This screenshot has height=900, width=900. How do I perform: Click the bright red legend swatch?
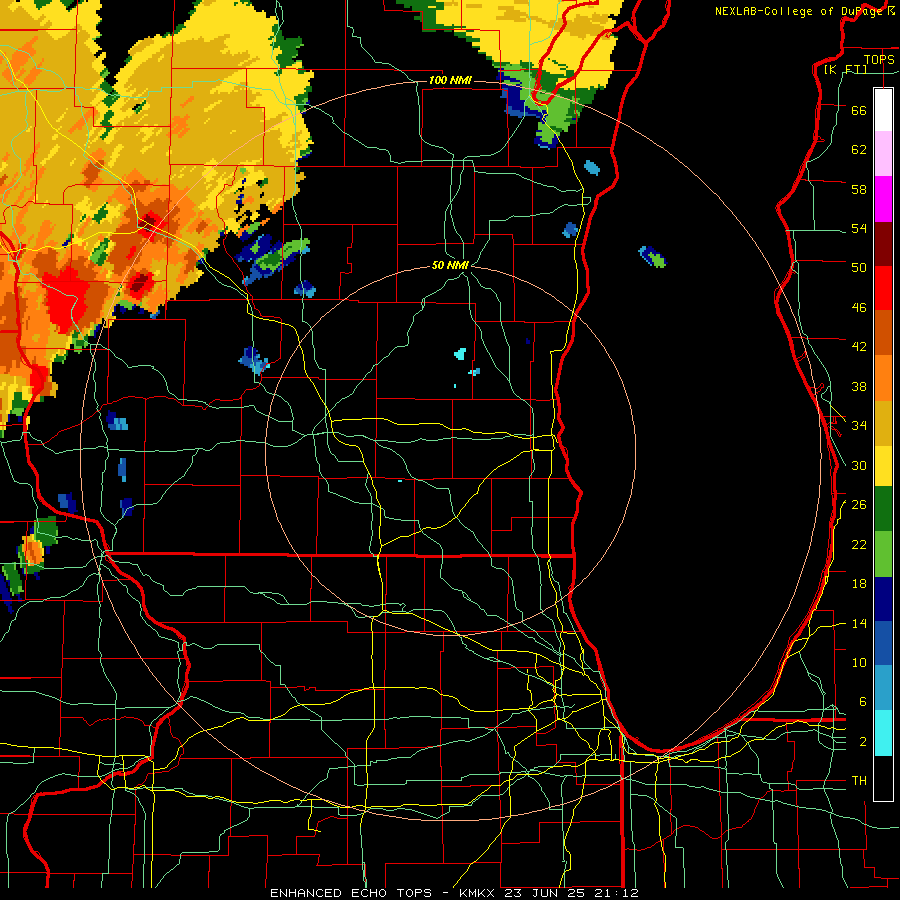pos(883,288)
